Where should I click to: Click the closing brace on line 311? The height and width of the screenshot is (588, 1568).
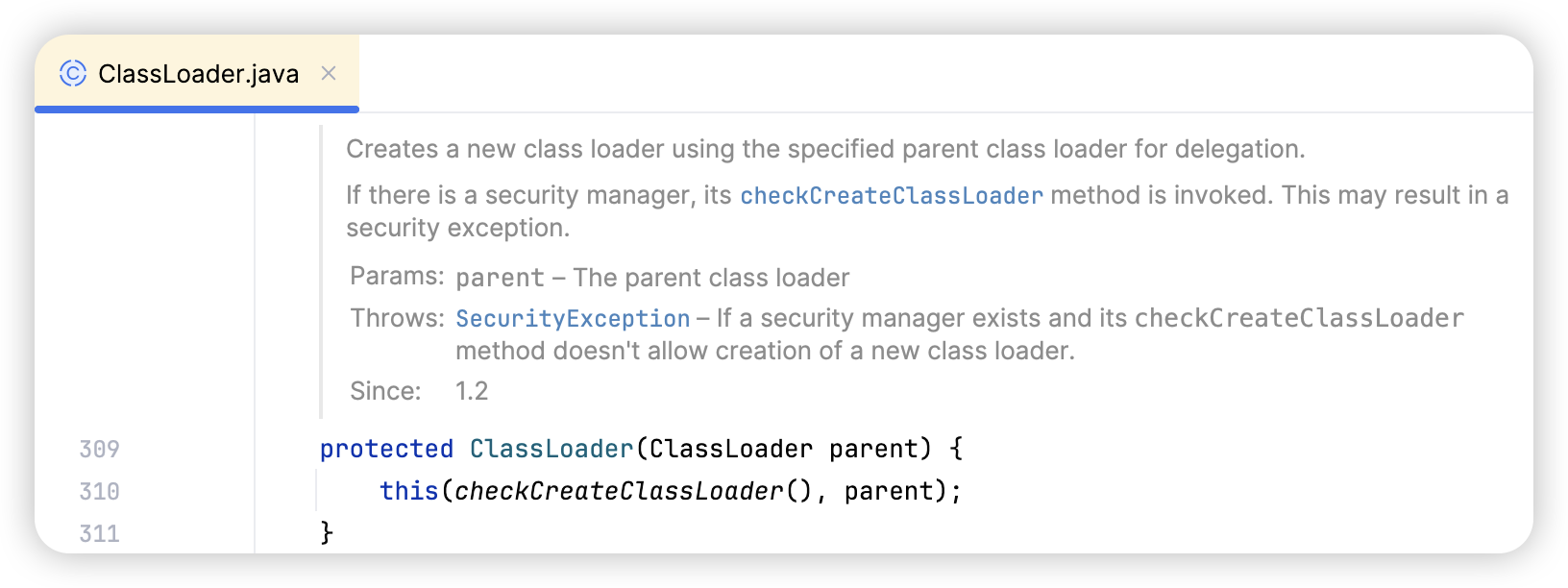pyautogui.click(x=327, y=532)
